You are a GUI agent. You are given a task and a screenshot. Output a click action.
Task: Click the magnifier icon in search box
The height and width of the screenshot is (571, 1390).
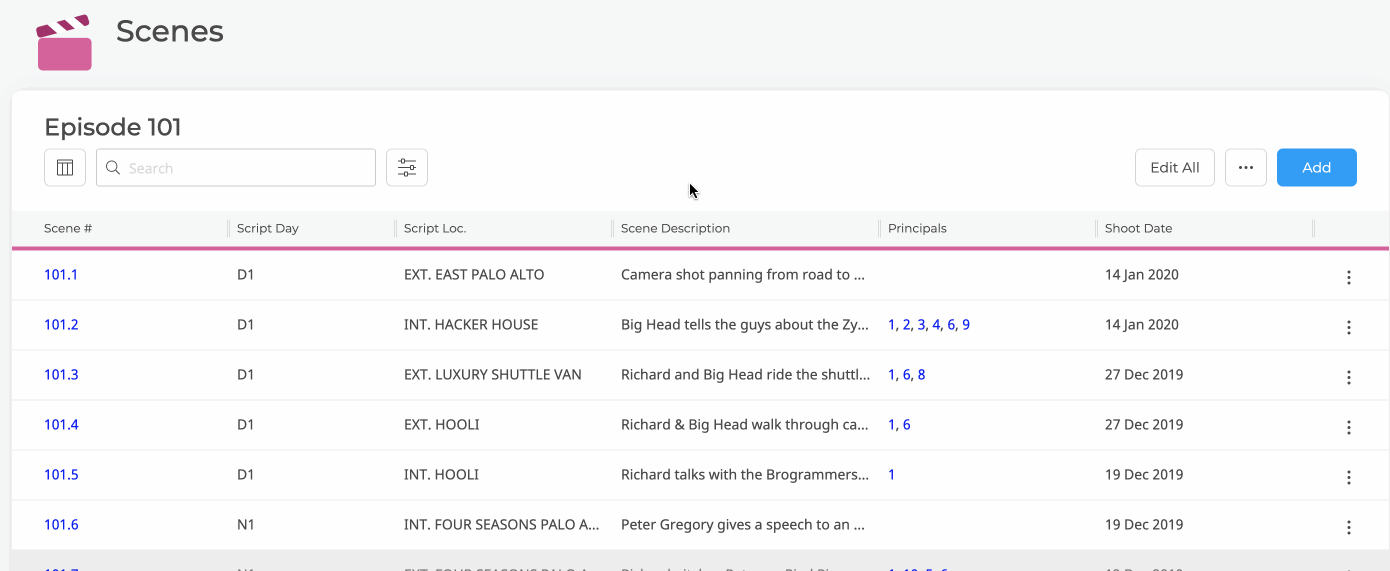113,168
